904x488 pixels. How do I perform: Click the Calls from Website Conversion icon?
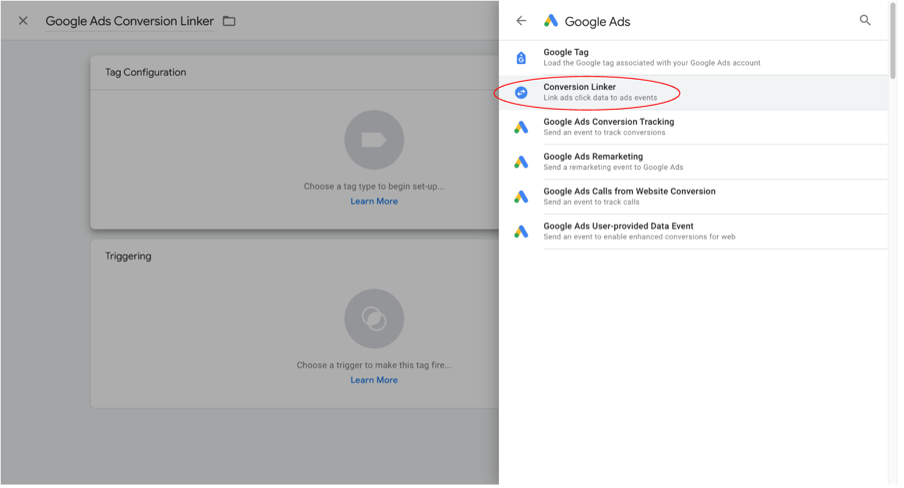[x=521, y=197]
